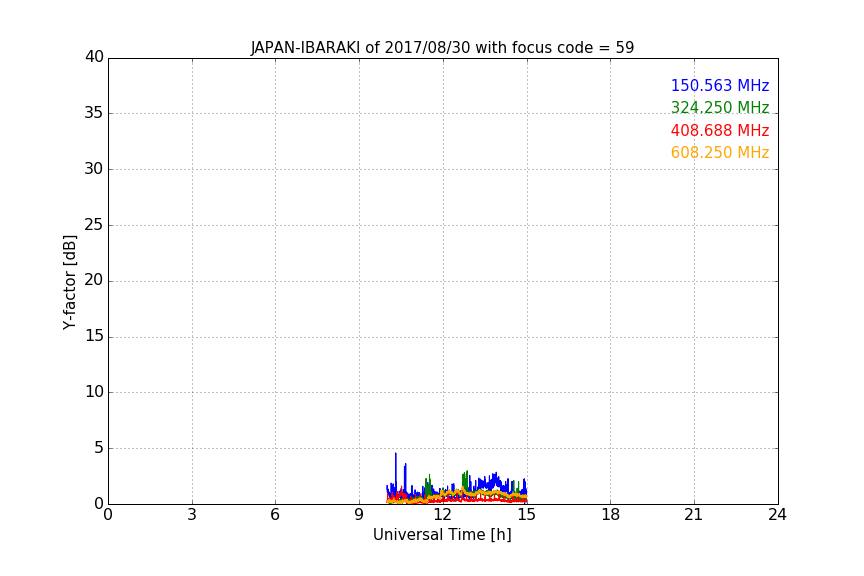The width and height of the screenshot is (864, 576).
Task: Select the 608.250 MHz legend label
Action: coord(720,153)
